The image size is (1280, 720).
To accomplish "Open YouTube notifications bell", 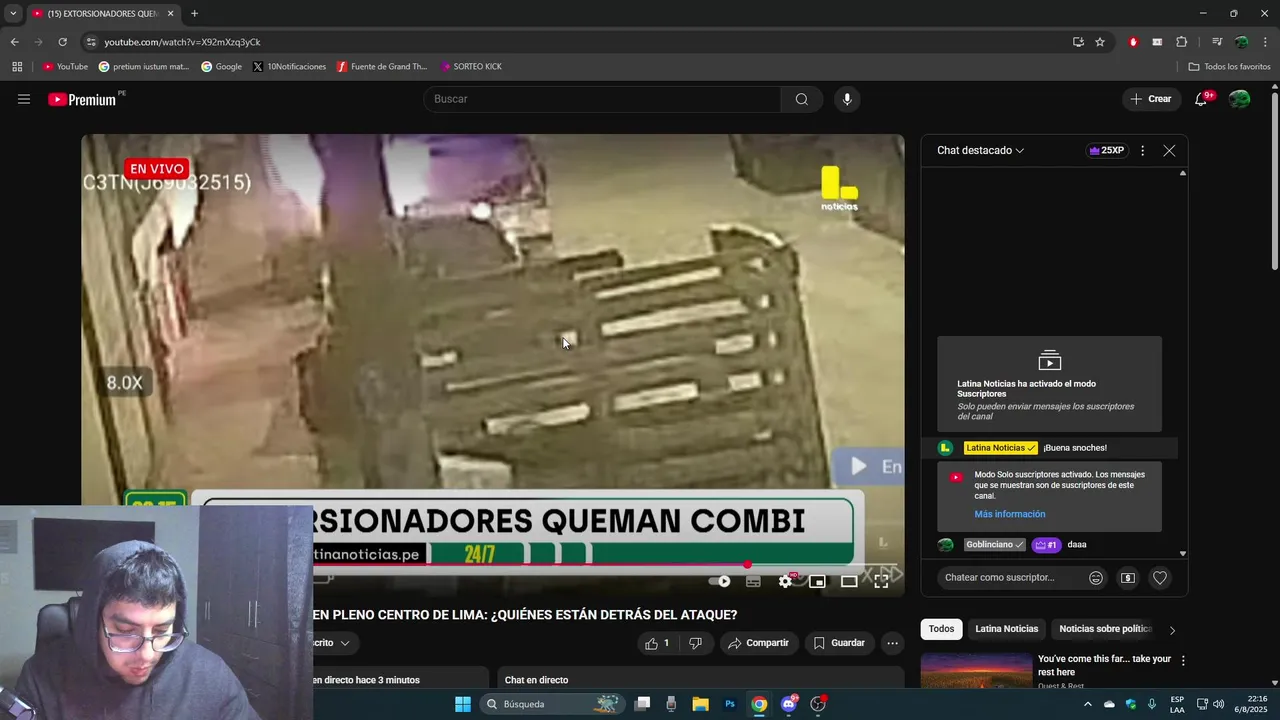I will (1202, 99).
